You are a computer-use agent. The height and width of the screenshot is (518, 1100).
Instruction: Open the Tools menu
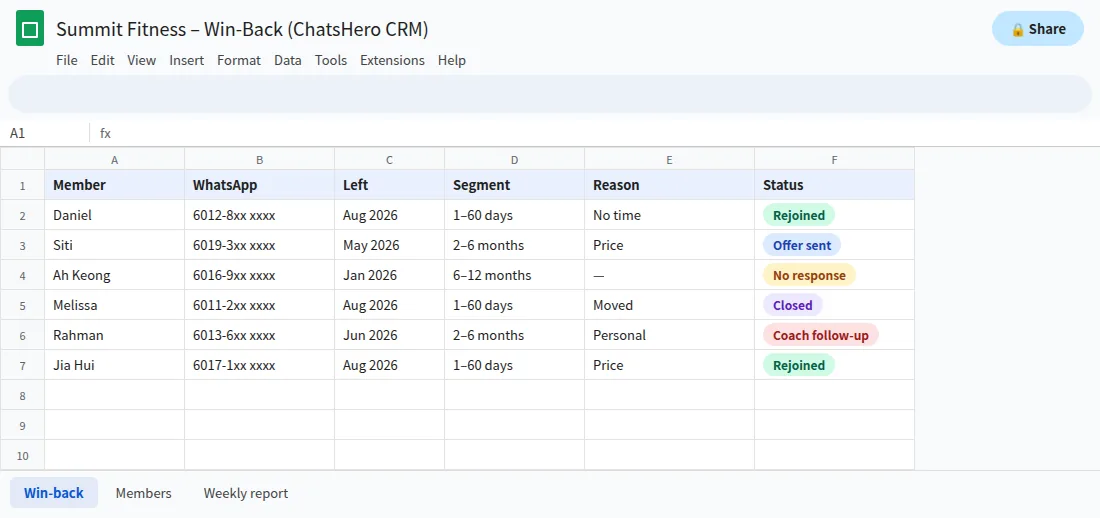pos(330,60)
